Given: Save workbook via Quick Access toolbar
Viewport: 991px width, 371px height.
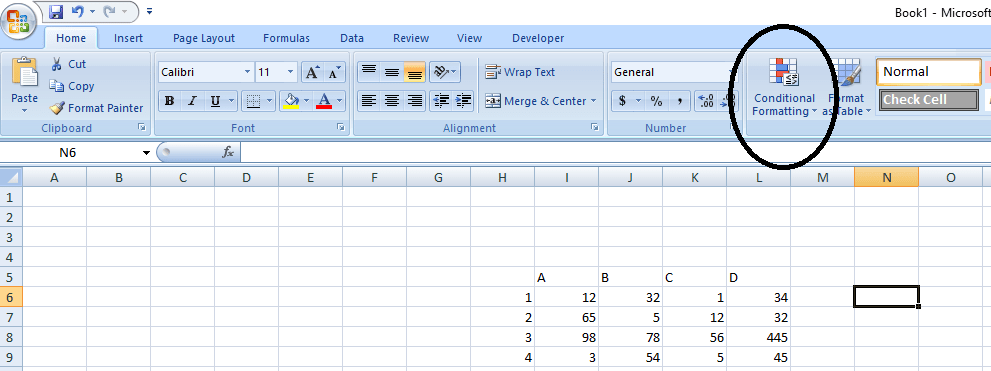Looking at the screenshot, I should [56, 11].
